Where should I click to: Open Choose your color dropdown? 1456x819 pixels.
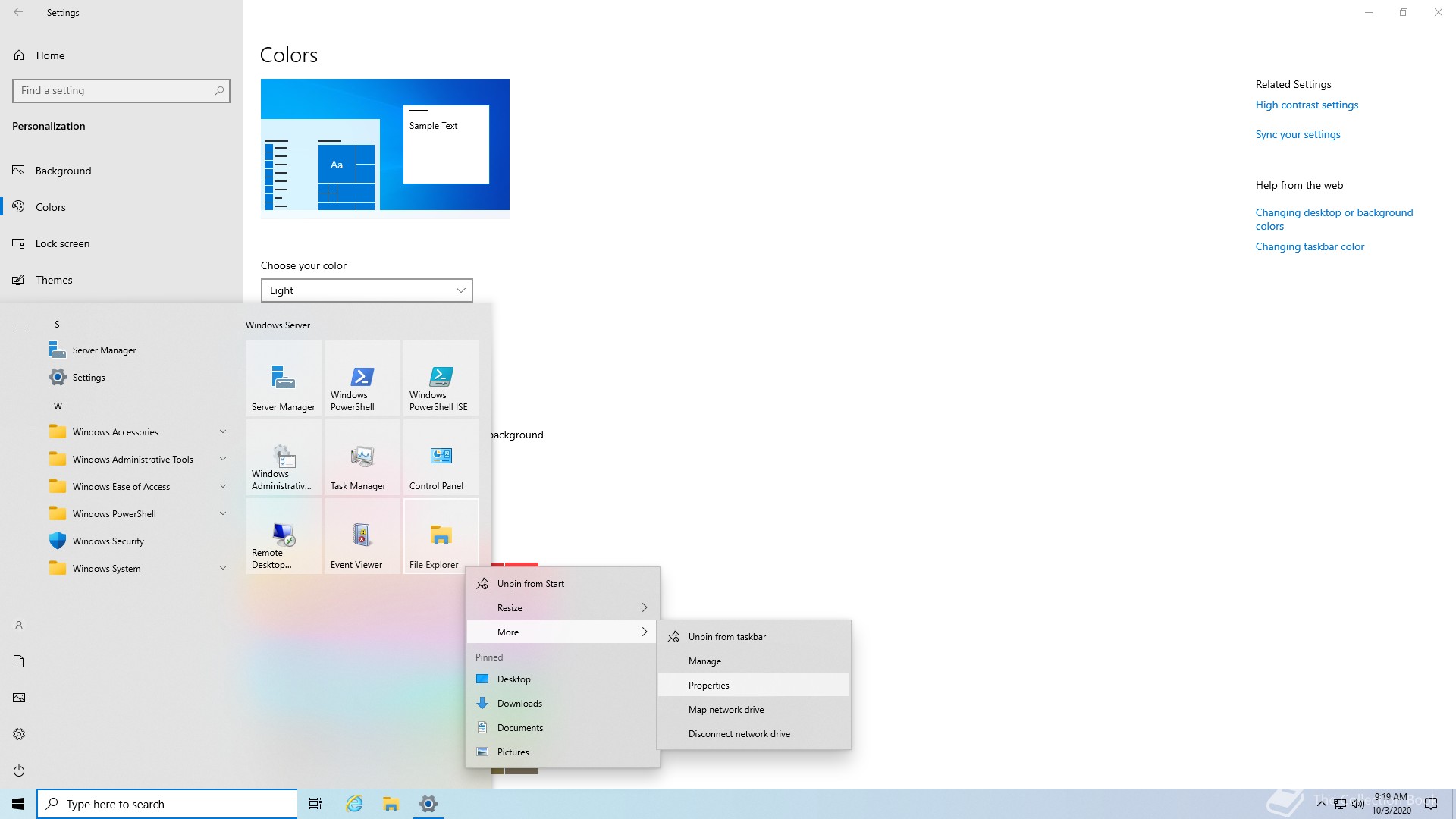pos(367,290)
